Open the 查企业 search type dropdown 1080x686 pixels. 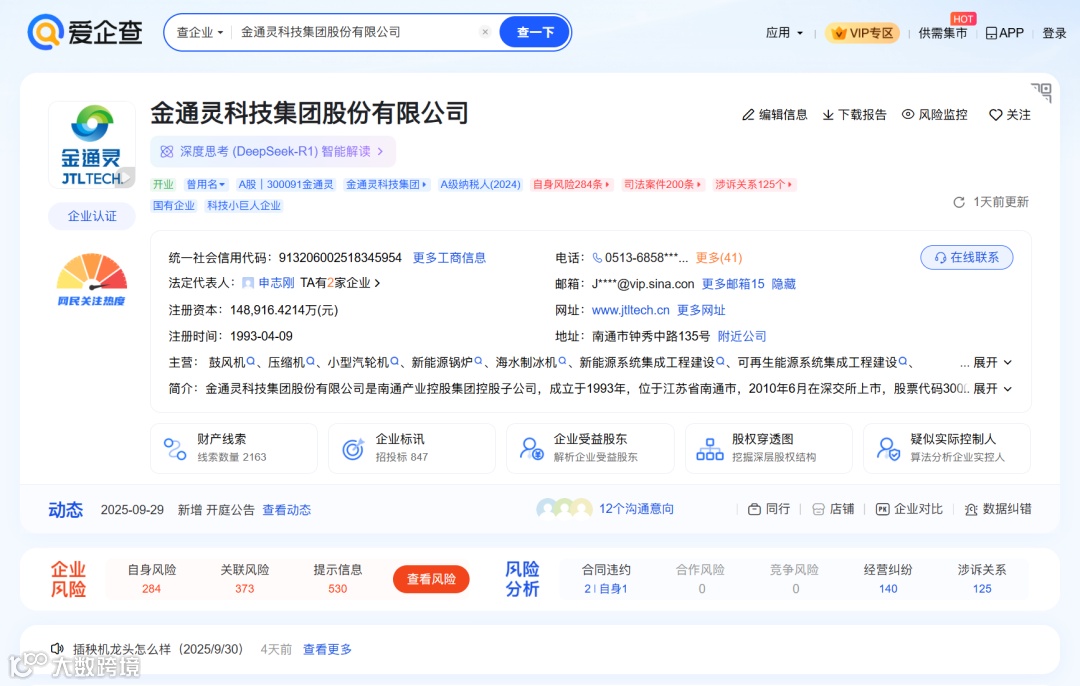click(200, 32)
